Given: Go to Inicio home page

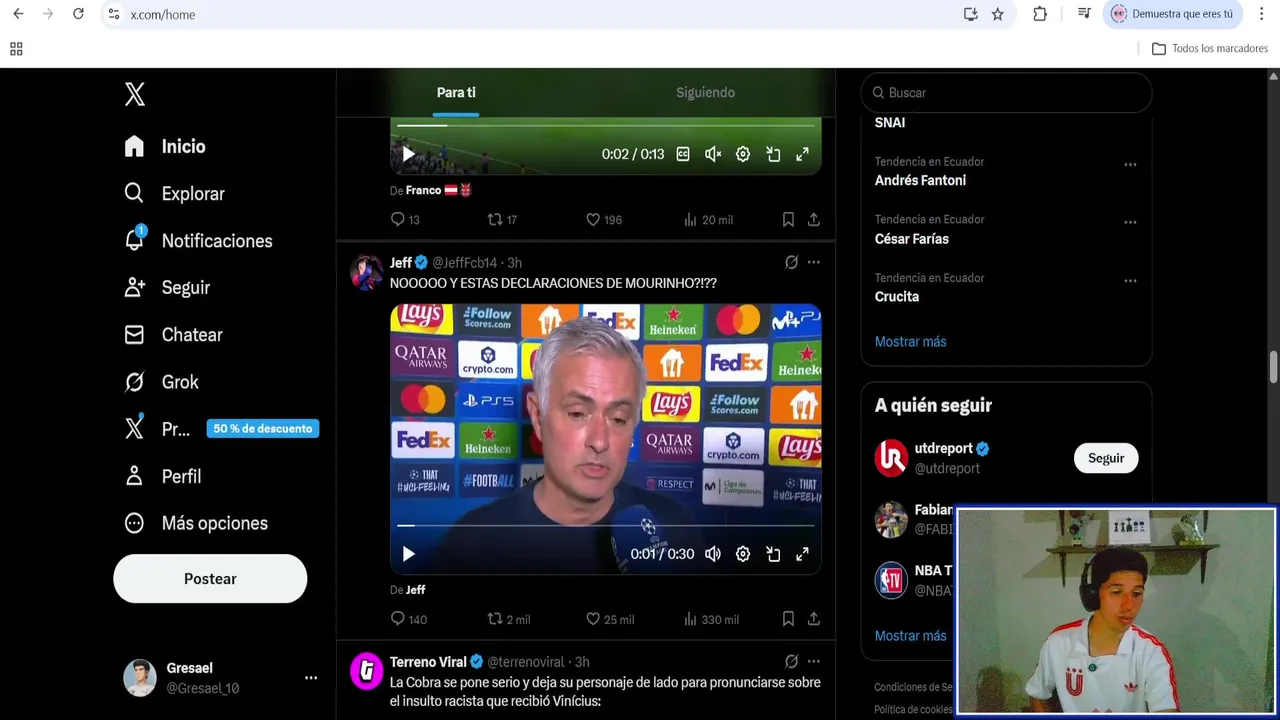Looking at the screenshot, I should tap(165, 146).
